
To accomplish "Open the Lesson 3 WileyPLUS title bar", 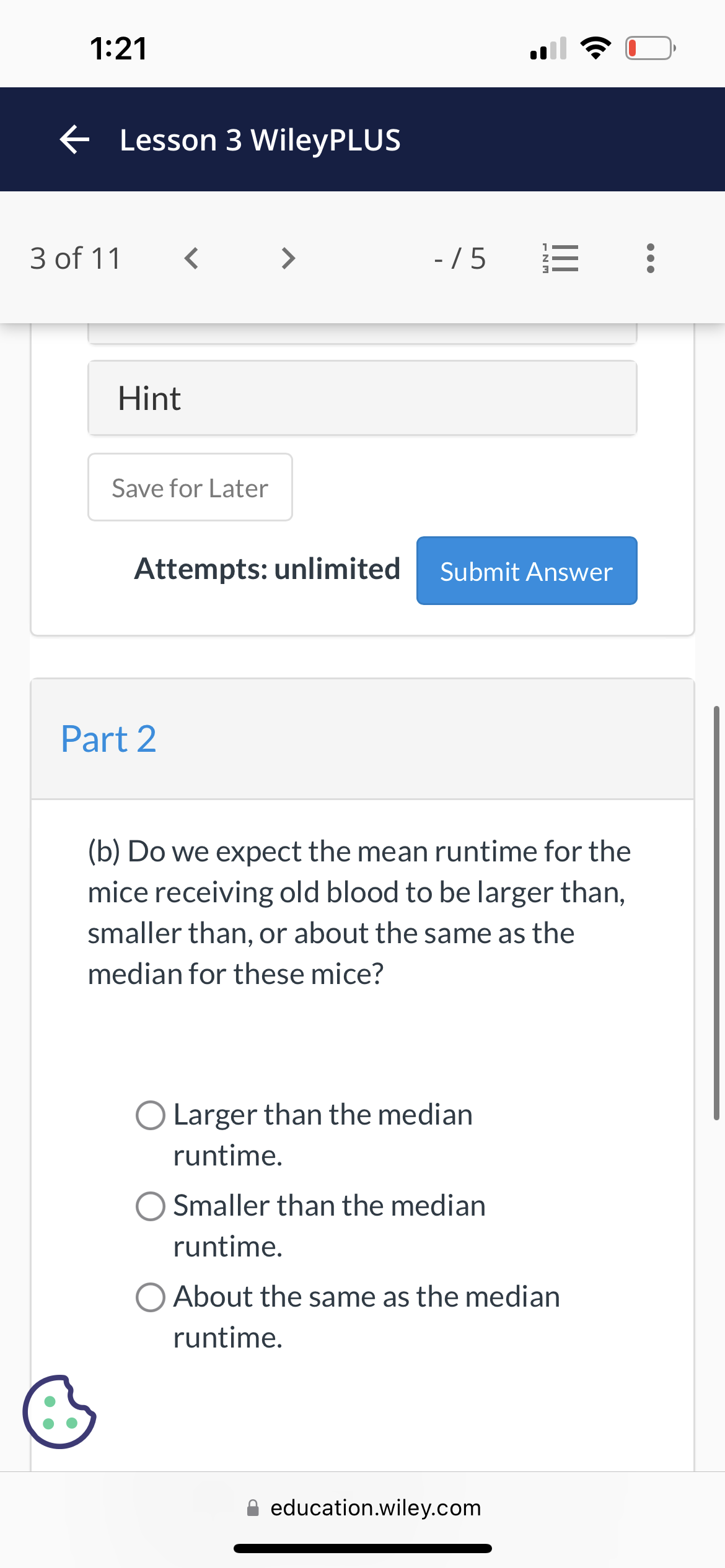I will coord(260,139).
